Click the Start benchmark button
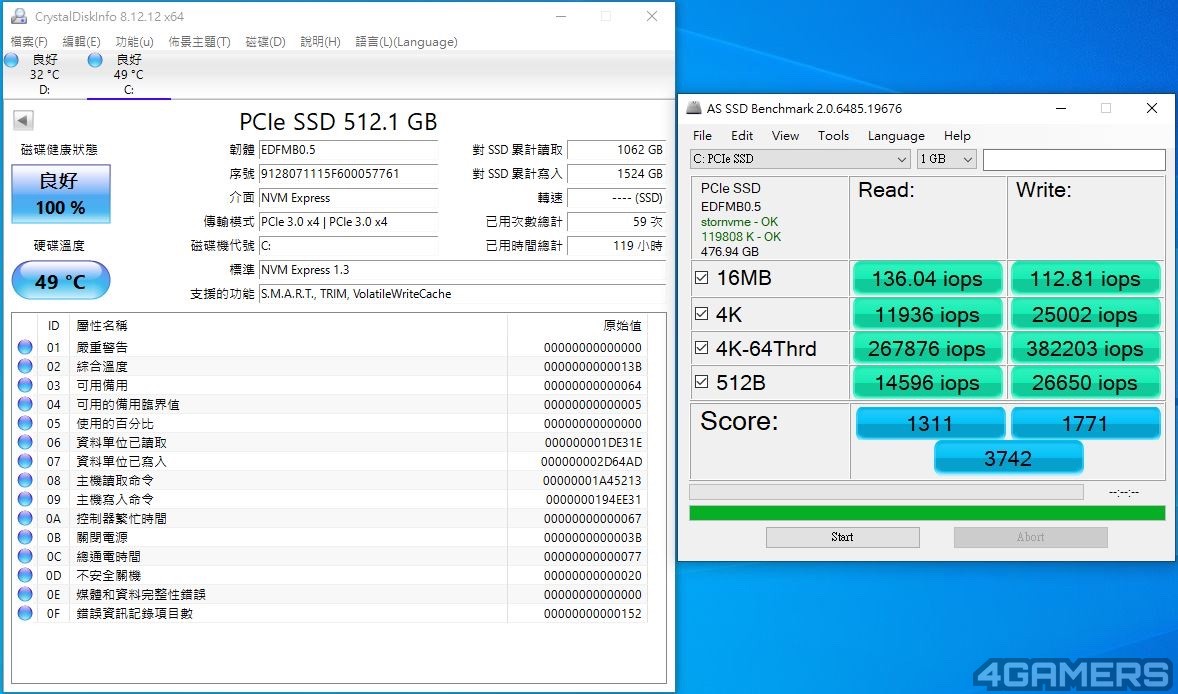Viewport: 1178px width, 694px height. (842, 537)
